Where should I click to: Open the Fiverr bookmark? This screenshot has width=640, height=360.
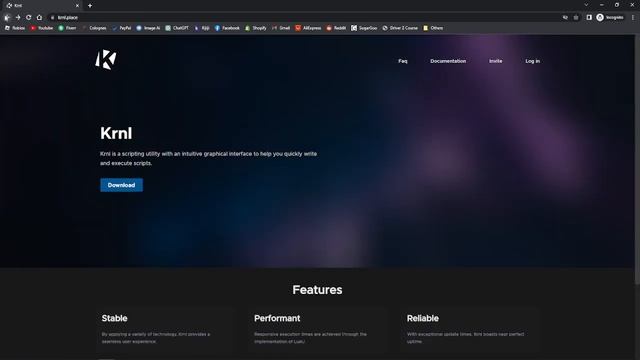pyautogui.click(x=67, y=28)
